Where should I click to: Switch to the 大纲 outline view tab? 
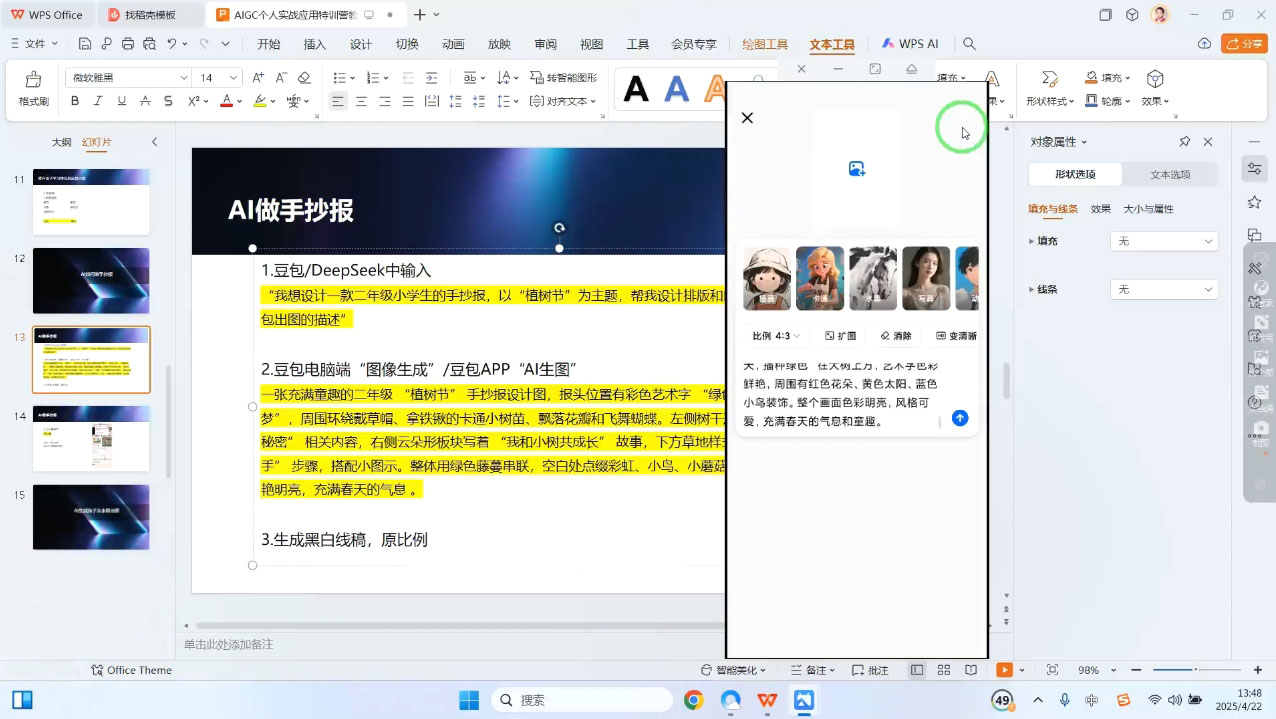pyautogui.click(x=61, y=142)
